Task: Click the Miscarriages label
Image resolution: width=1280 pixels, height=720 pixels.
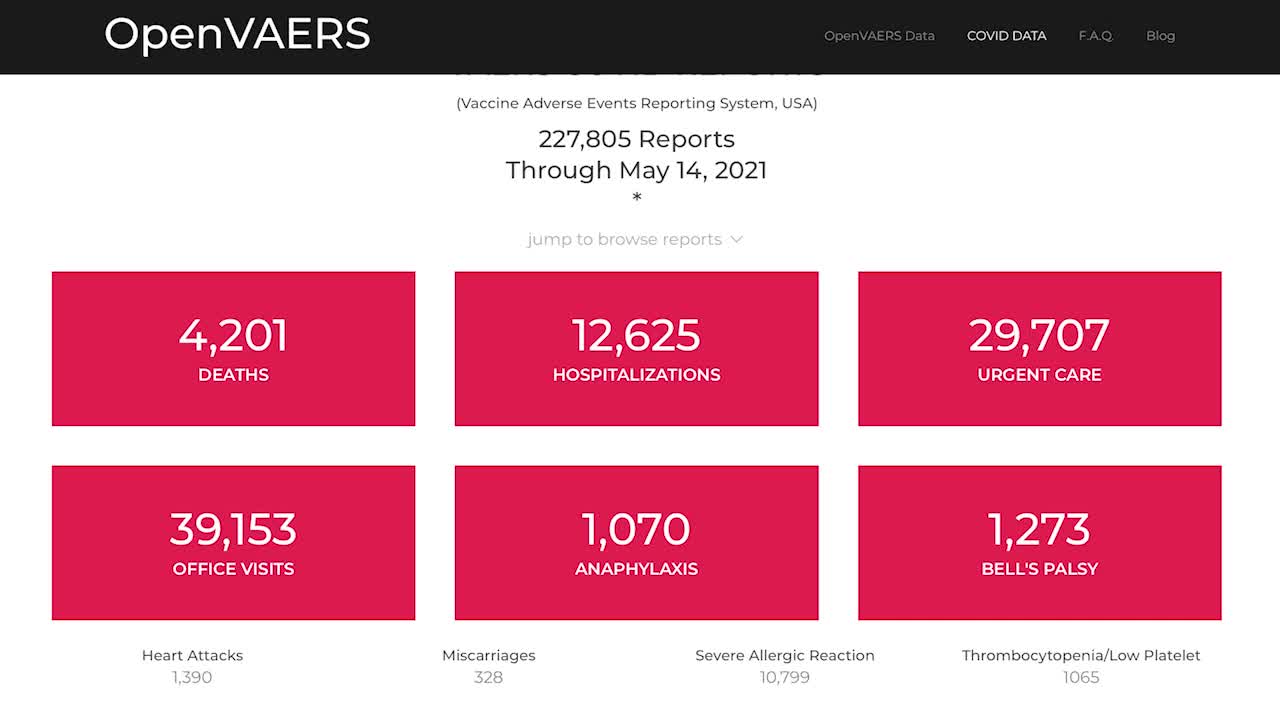Action: click(489, 656)
